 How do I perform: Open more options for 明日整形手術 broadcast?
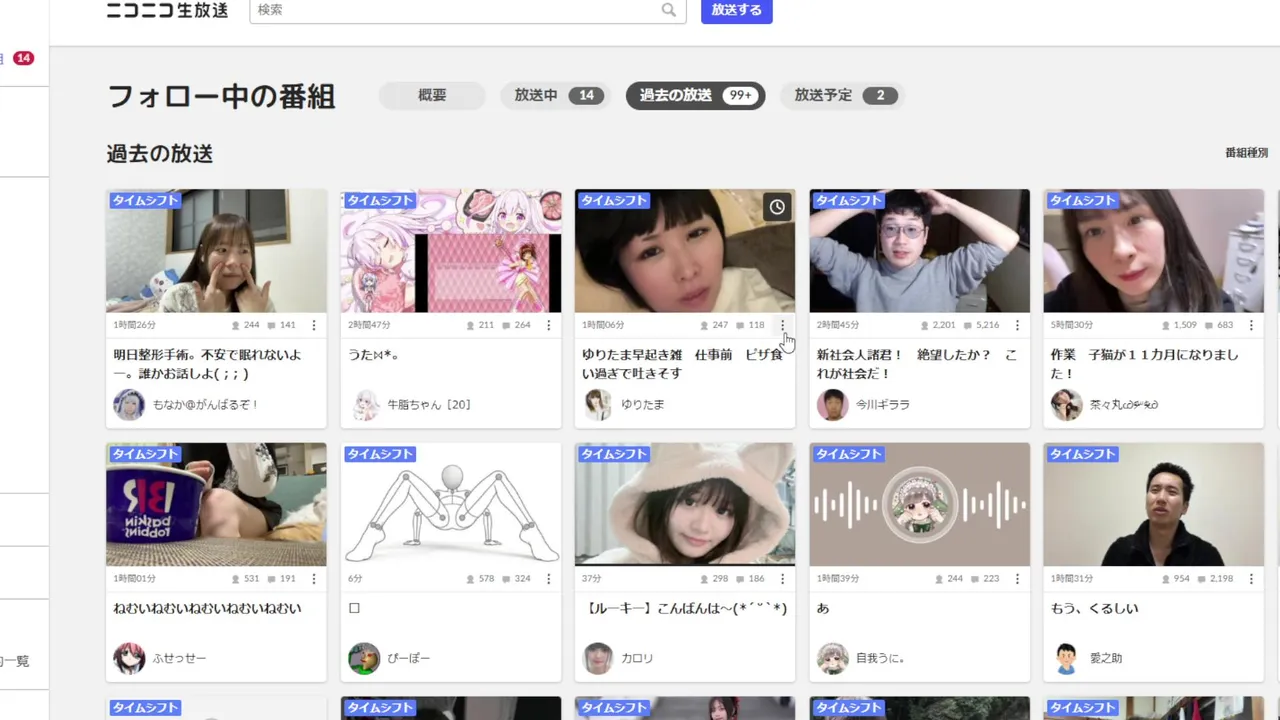[314, 325]
